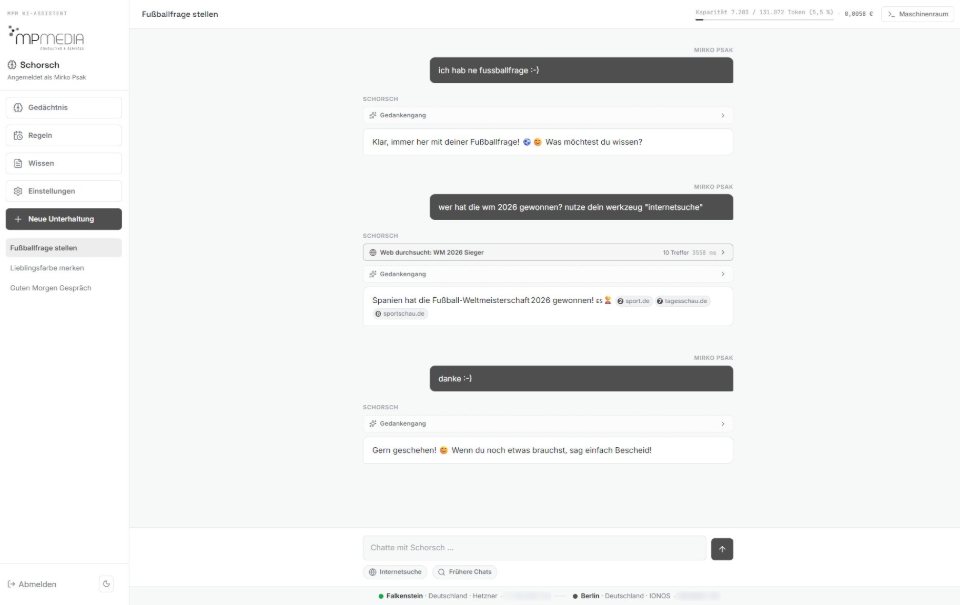This screenshot has width=960, height=605.
Task: Click the Regeln icon in the sidebar
Action: click(x=18, y=135)
